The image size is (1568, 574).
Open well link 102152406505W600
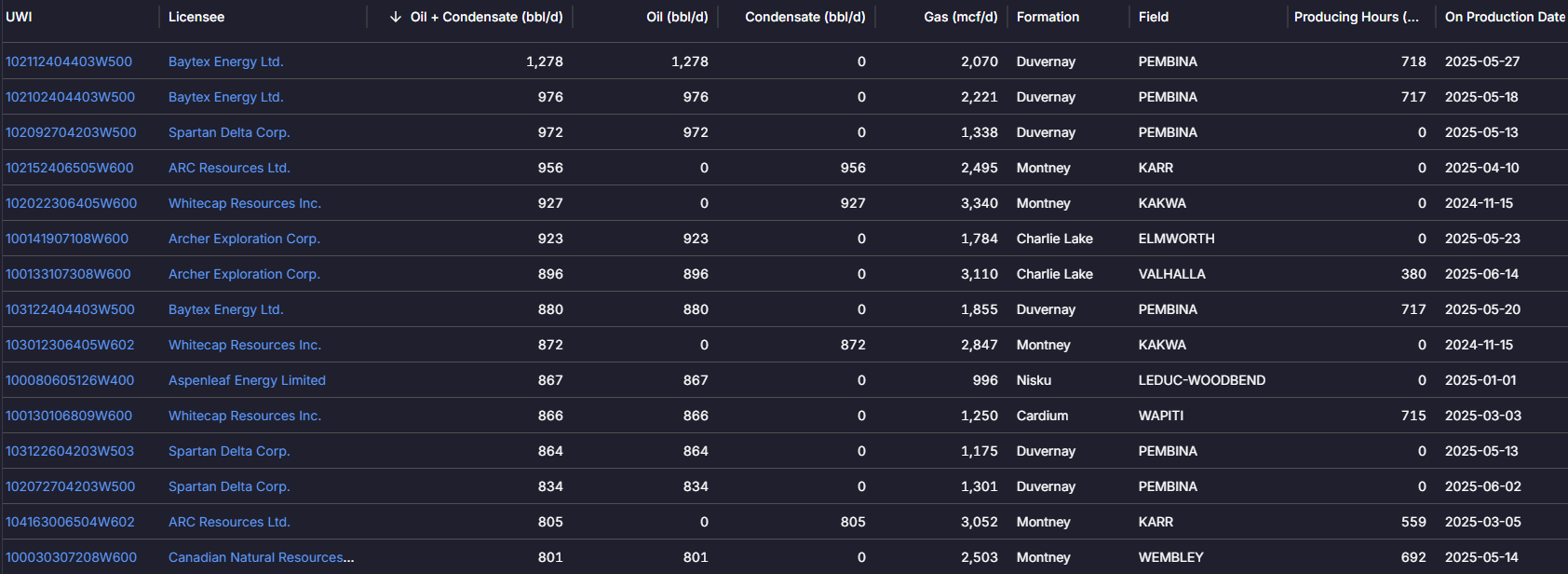70,168
